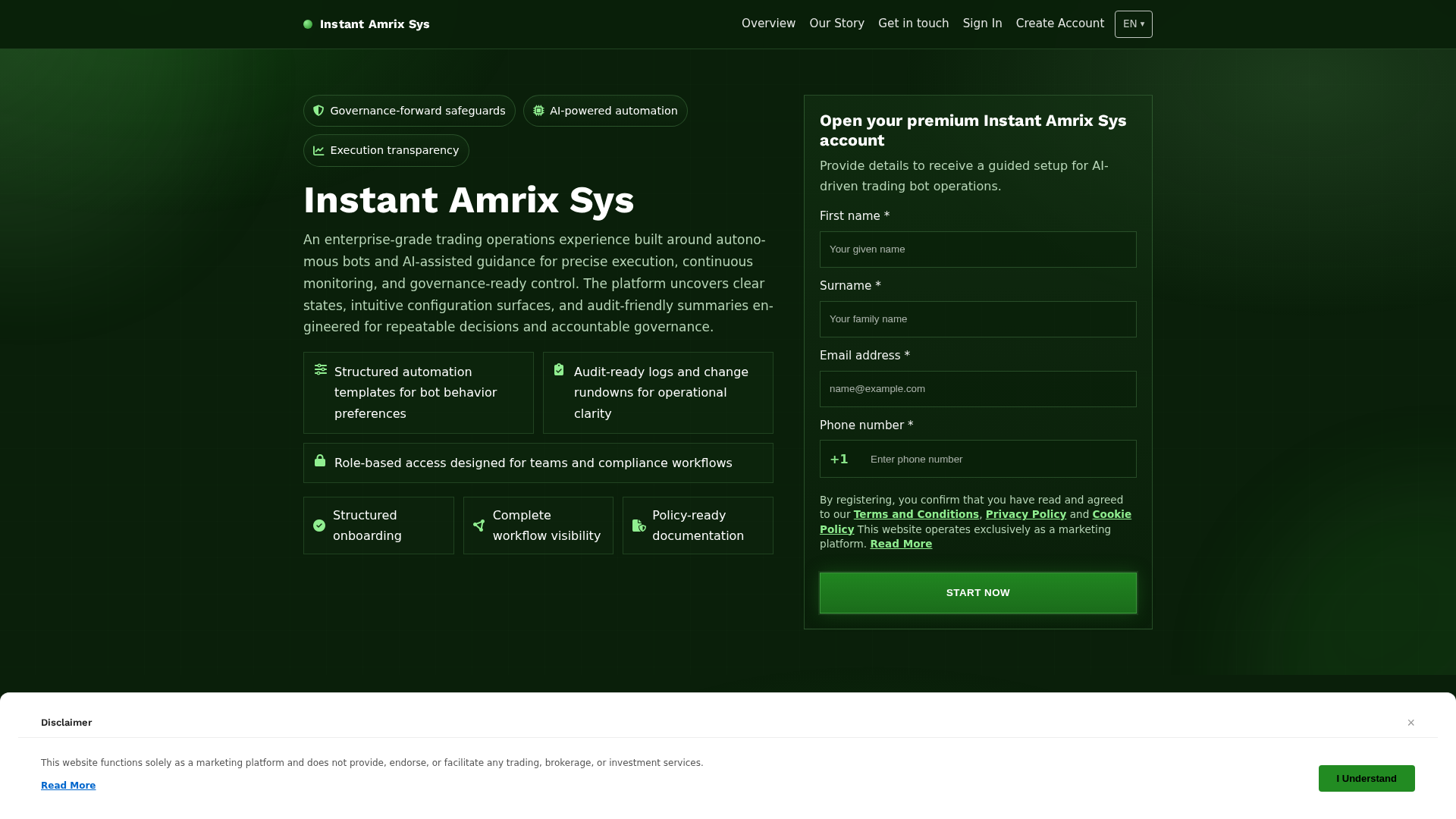Open the +1 country code selector
The height and width of the screenshot is (819, 1456).
pos(839,459)
